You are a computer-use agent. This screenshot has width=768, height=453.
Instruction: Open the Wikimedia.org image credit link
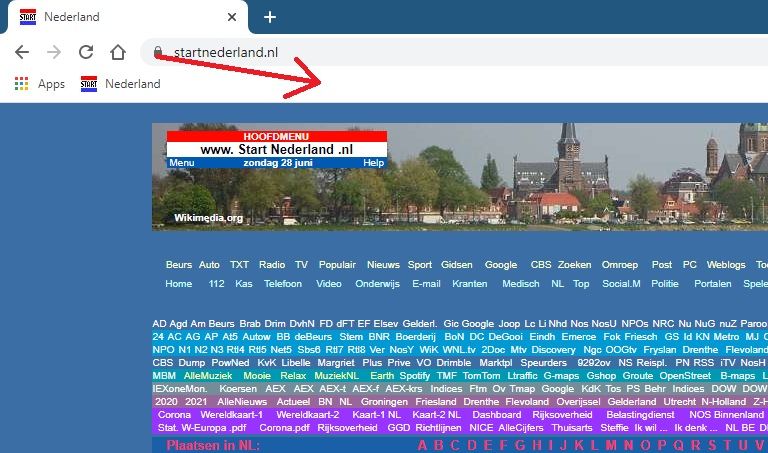coord(208,218)
